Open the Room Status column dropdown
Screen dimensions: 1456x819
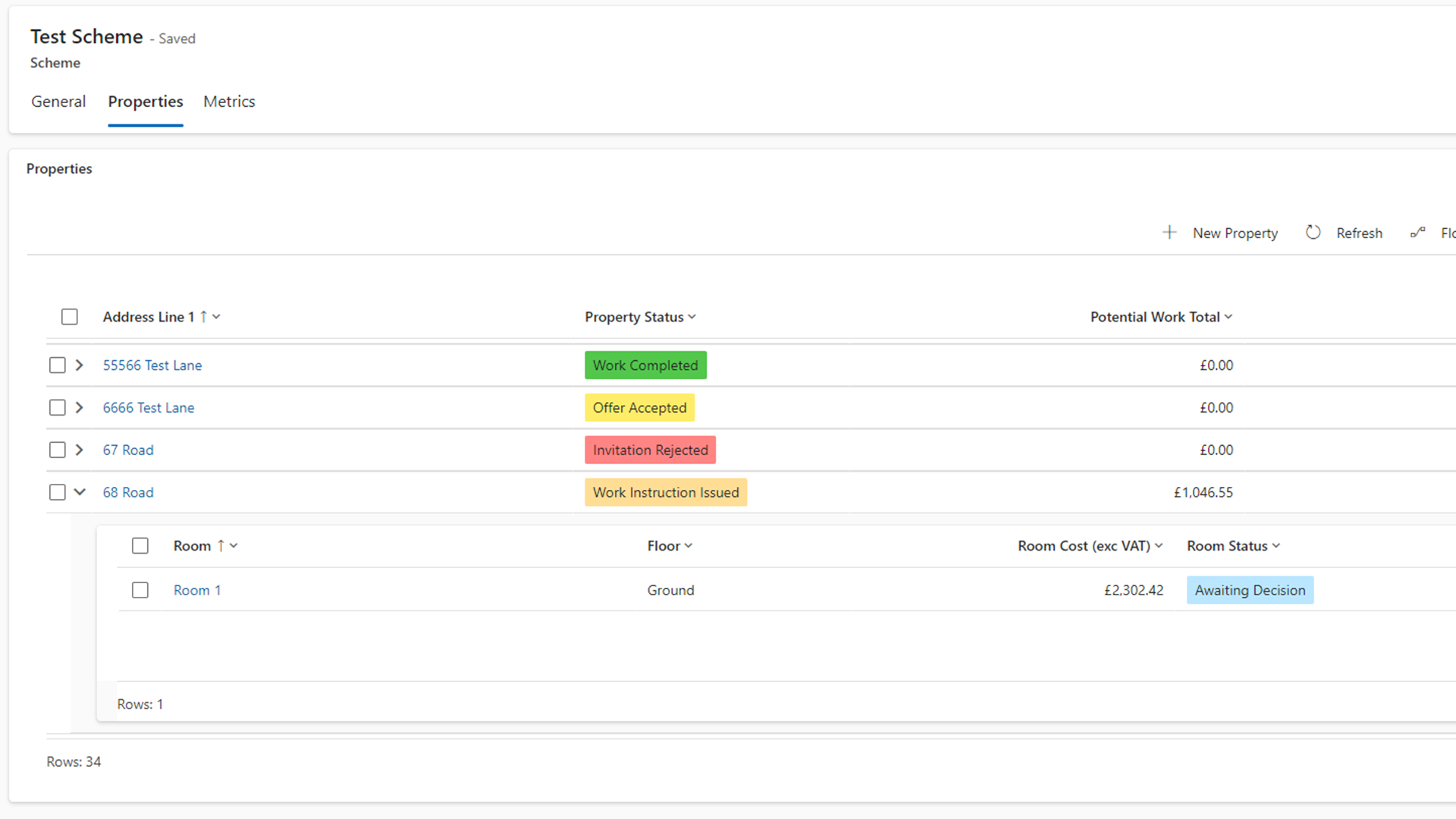point(1276,546)
